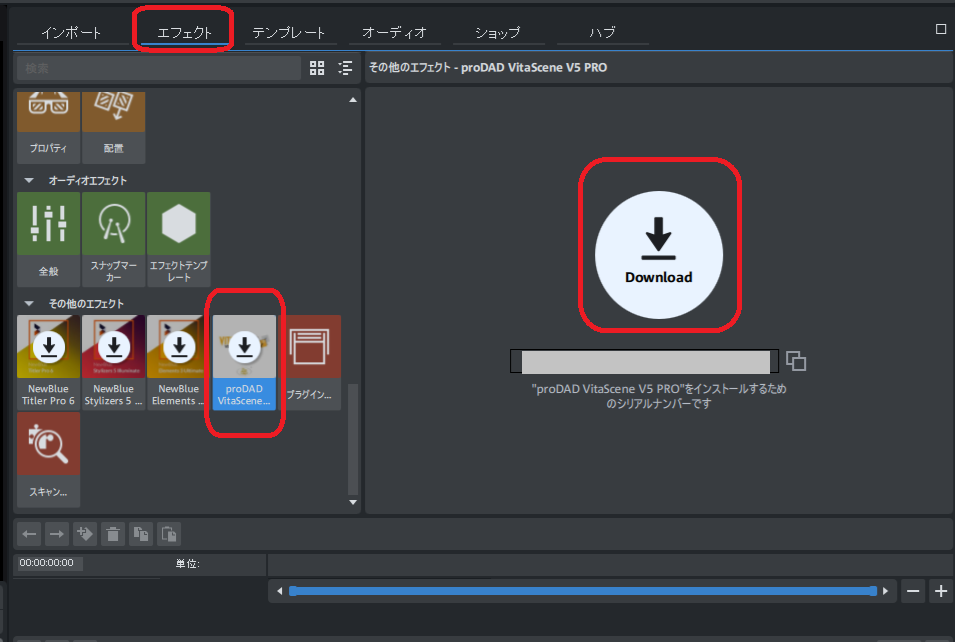Click the search field in effects panel
The image size is (955, 642).
(x=160, y=68)
